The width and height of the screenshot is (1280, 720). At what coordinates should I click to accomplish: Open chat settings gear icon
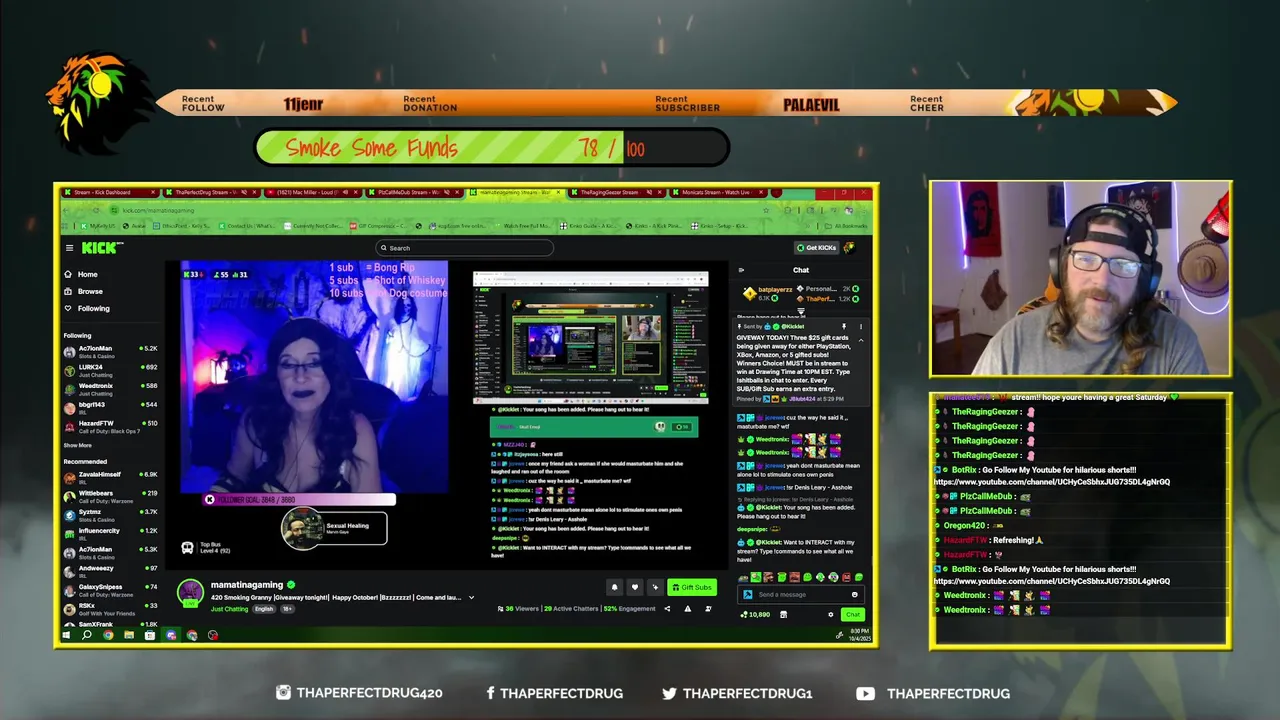831,614
